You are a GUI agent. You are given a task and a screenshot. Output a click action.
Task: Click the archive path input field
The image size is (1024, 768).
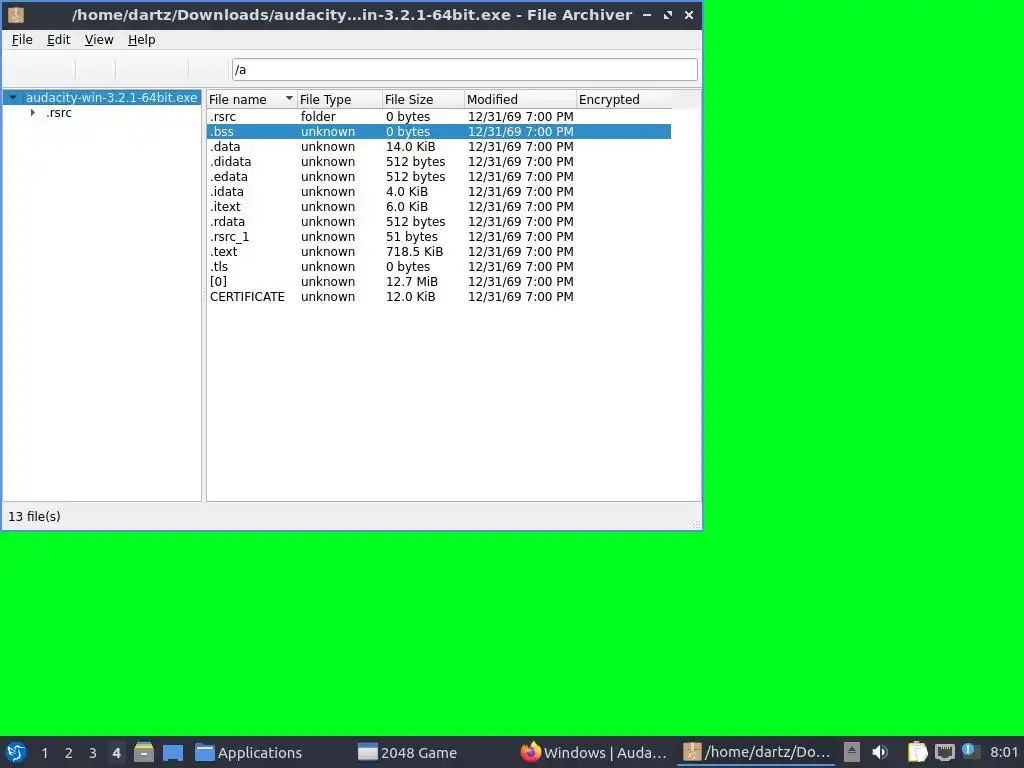click(464, 69)
